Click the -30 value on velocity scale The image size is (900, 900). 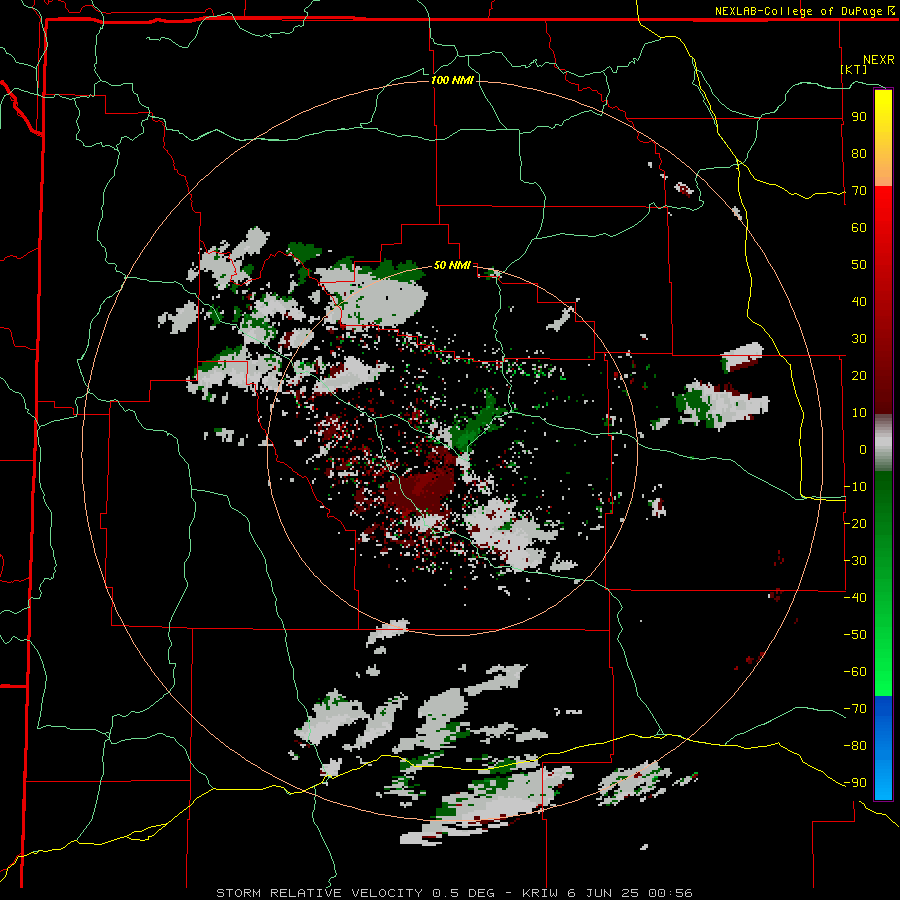(855, 561)
